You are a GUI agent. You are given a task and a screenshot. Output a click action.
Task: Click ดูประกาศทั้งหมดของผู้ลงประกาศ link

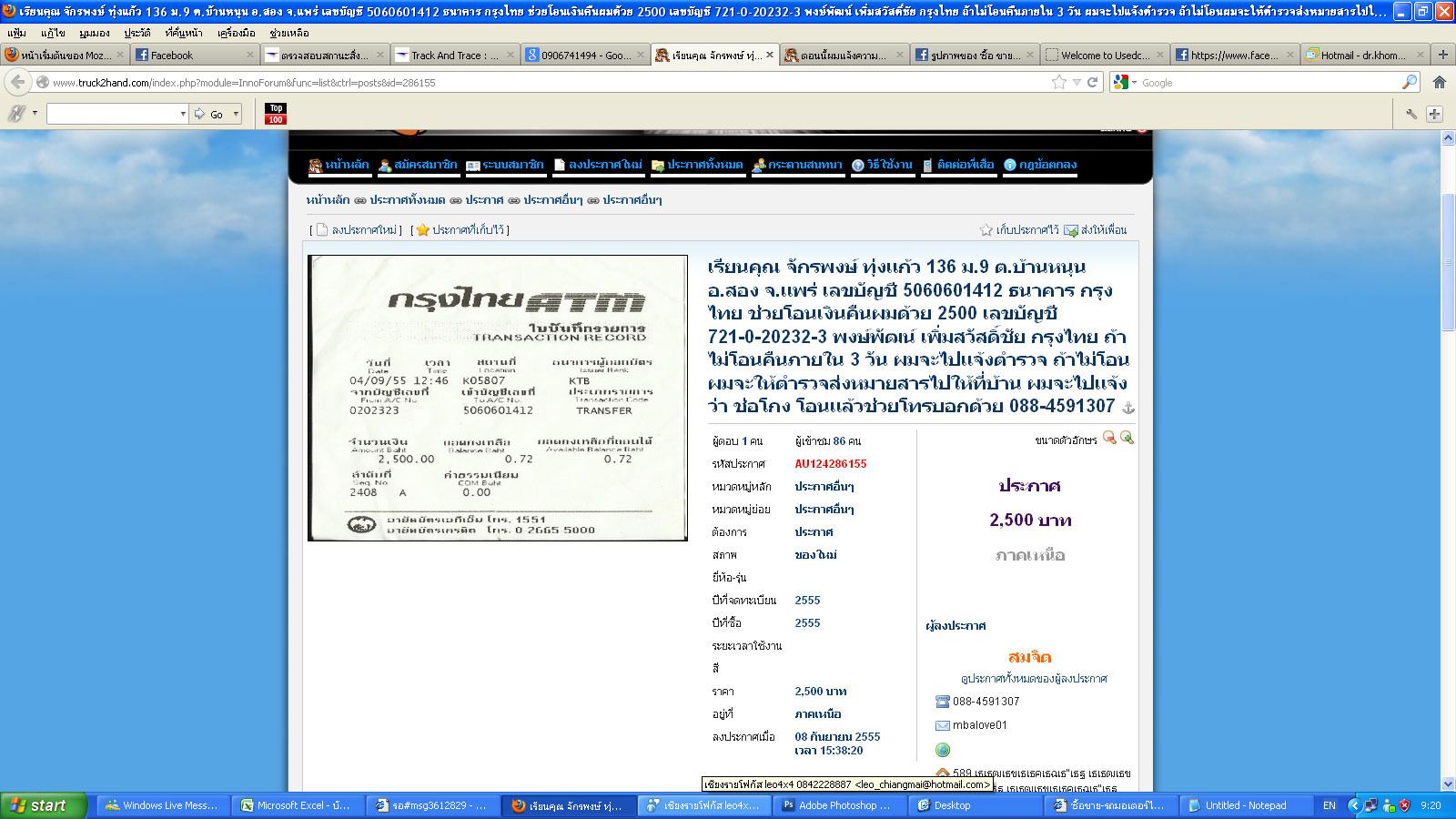1034,679
